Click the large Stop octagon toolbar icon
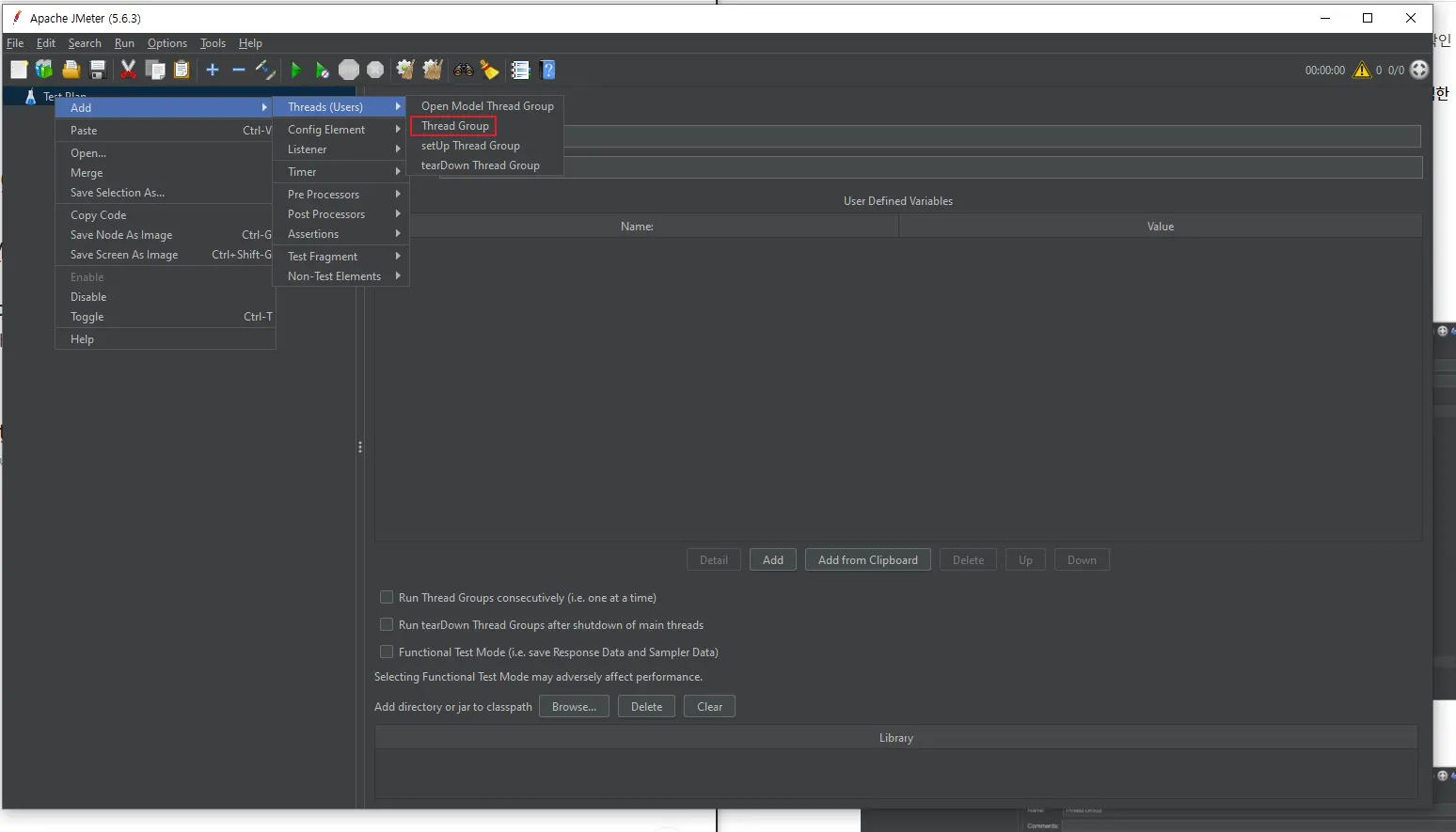The image size is (1456, 832). pos(349,70)
